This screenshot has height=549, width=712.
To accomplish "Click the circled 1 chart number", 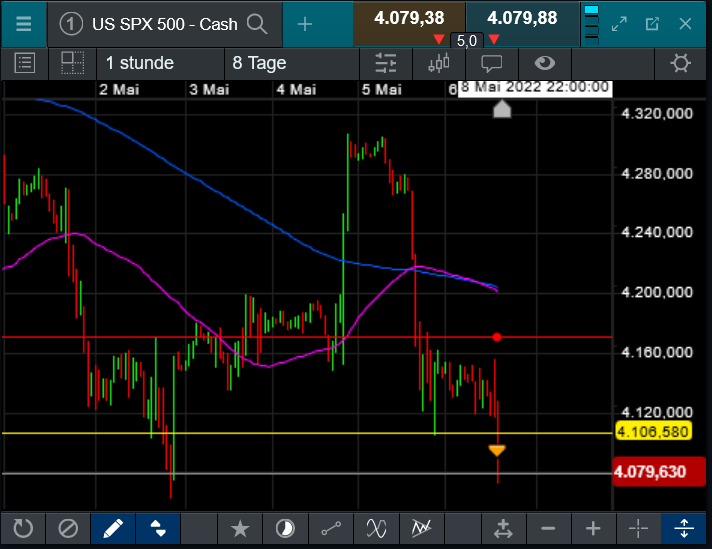I will [x=71, y=24].
